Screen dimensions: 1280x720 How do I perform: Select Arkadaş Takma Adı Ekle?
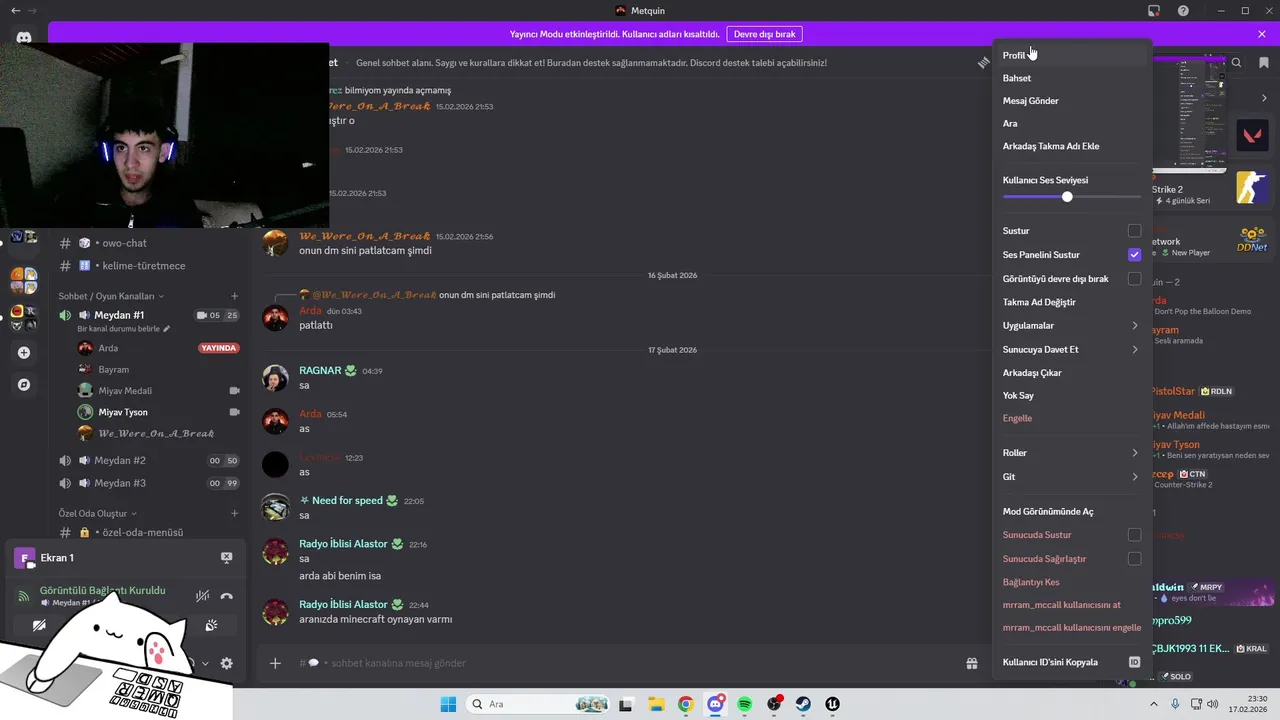point(1072,146)
